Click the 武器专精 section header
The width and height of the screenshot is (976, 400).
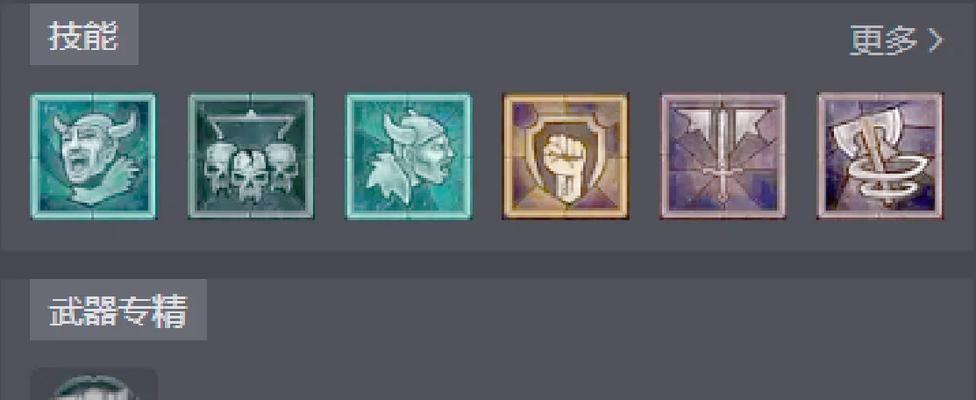pos(118,310)
